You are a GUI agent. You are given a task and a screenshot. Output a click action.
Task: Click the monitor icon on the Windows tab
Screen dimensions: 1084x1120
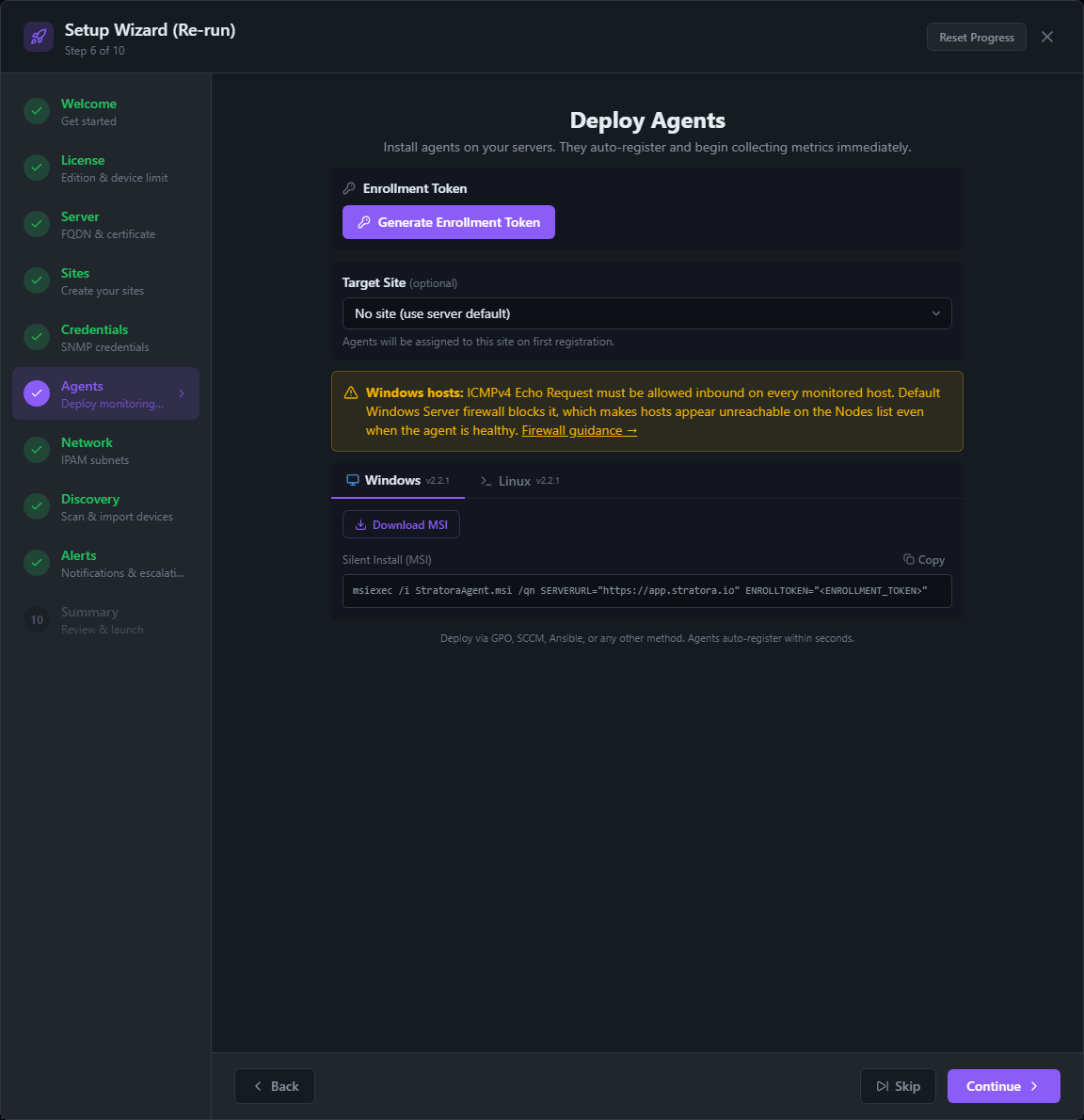[353, 480]
